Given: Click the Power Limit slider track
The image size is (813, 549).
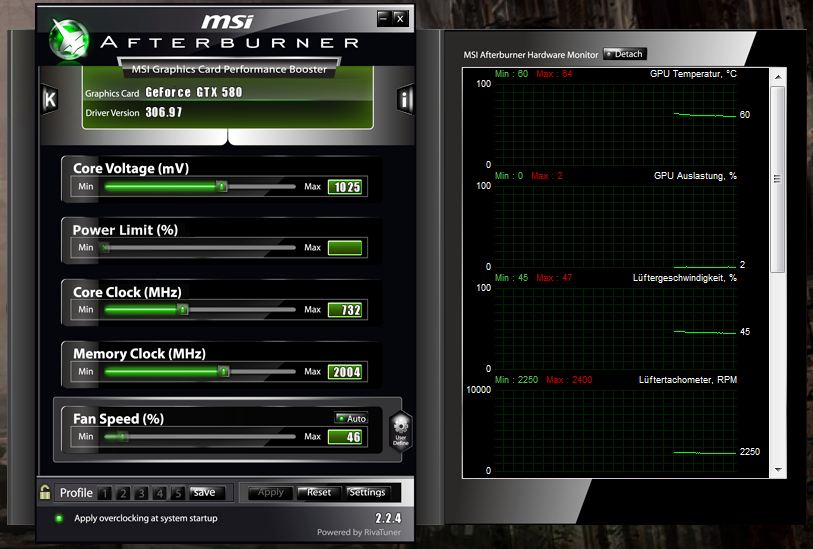Looking at the screenshot, I should pos(200,248).
